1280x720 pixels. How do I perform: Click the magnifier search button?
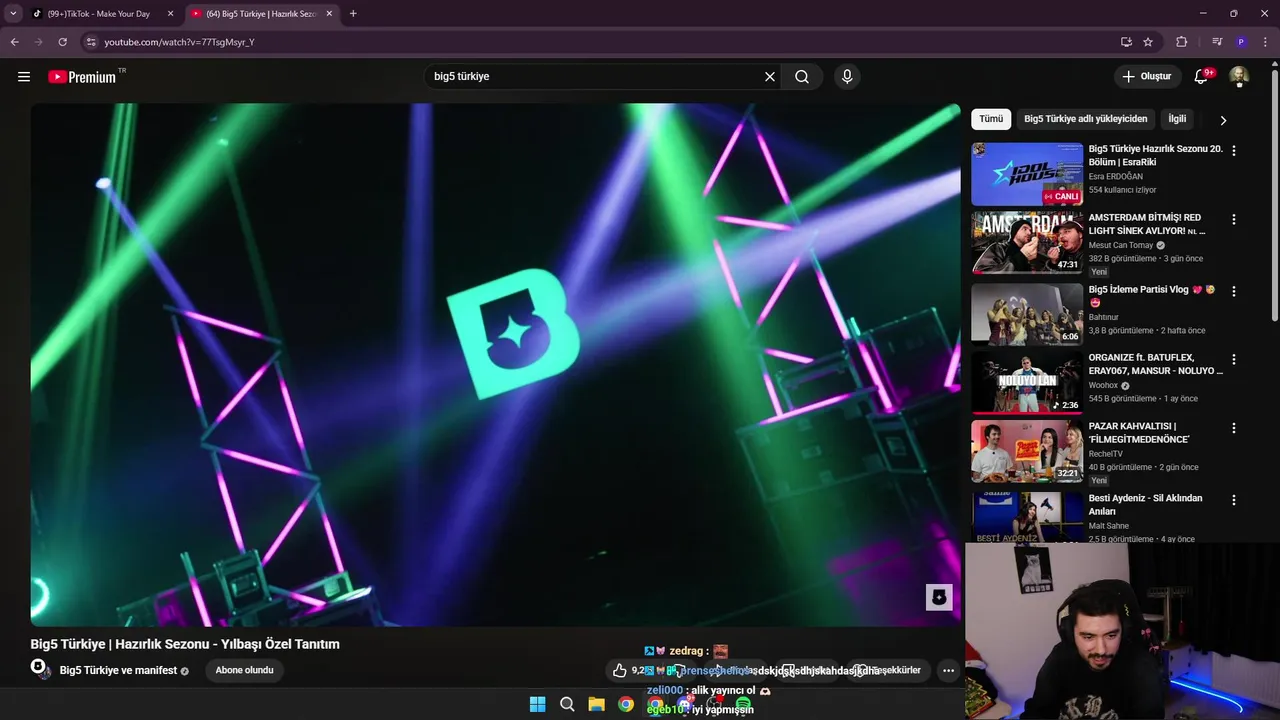[802, 77]
